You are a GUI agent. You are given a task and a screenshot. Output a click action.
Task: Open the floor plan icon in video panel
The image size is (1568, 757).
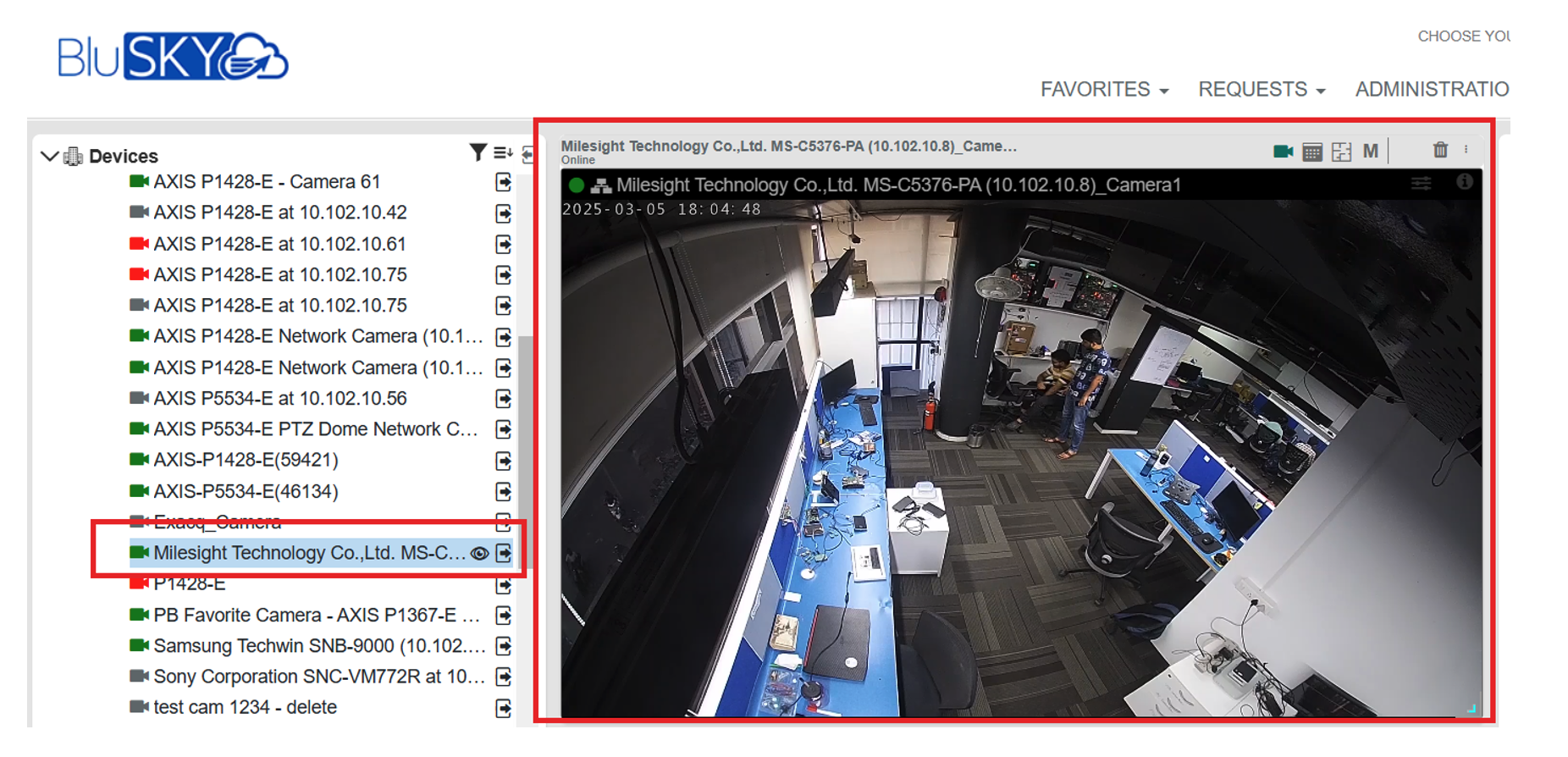click(x=1341, y=152)
